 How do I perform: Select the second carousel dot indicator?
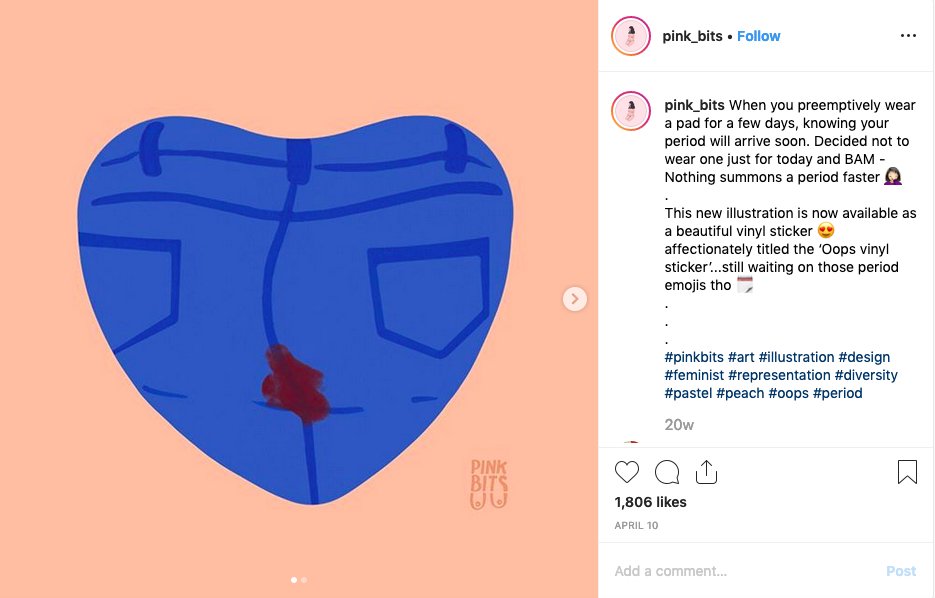[304, 580]
